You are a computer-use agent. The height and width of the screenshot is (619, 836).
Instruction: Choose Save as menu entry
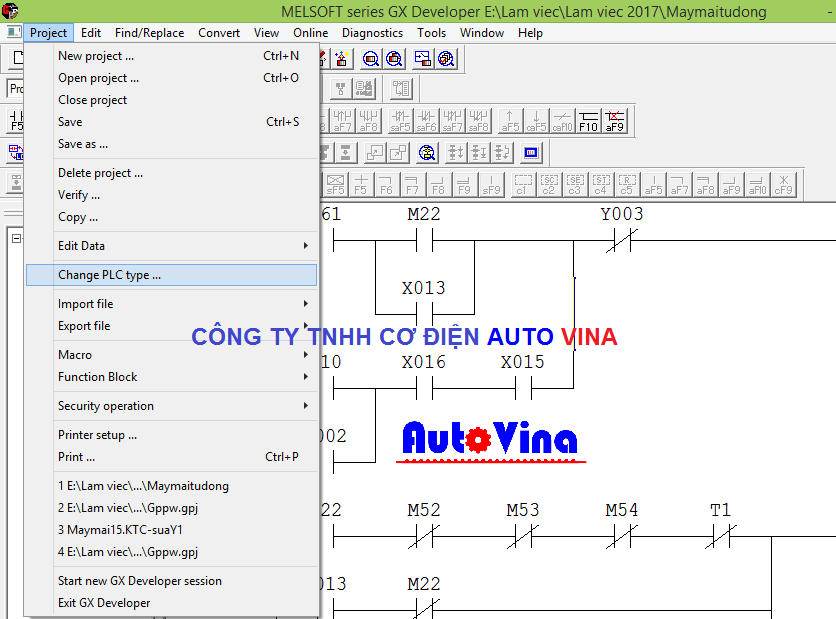pyautogui.click(x=171, y=144)
